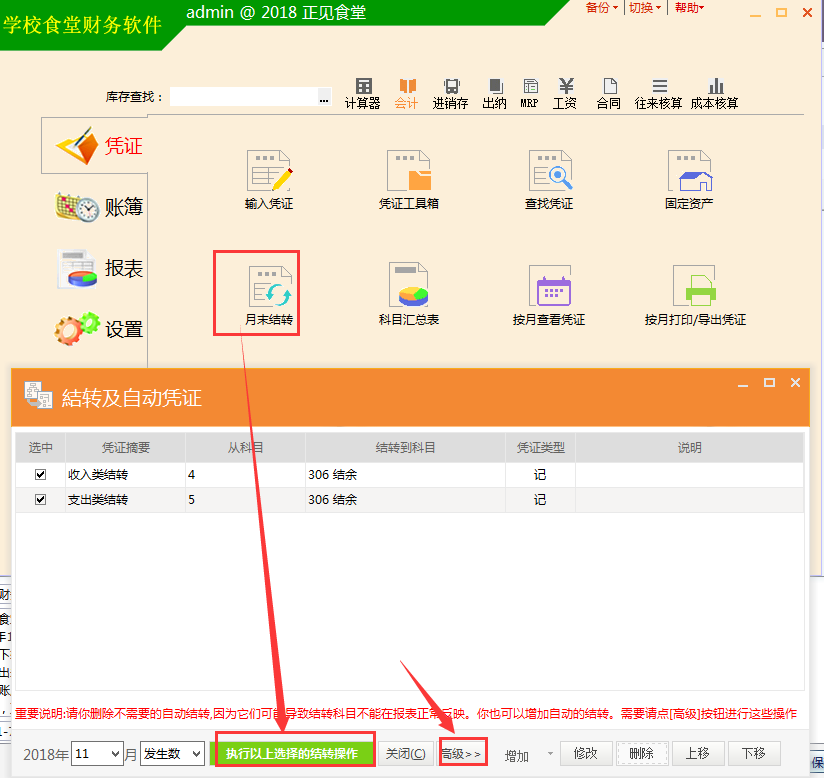Click the 库存查找 search input field

coord(244,97)
